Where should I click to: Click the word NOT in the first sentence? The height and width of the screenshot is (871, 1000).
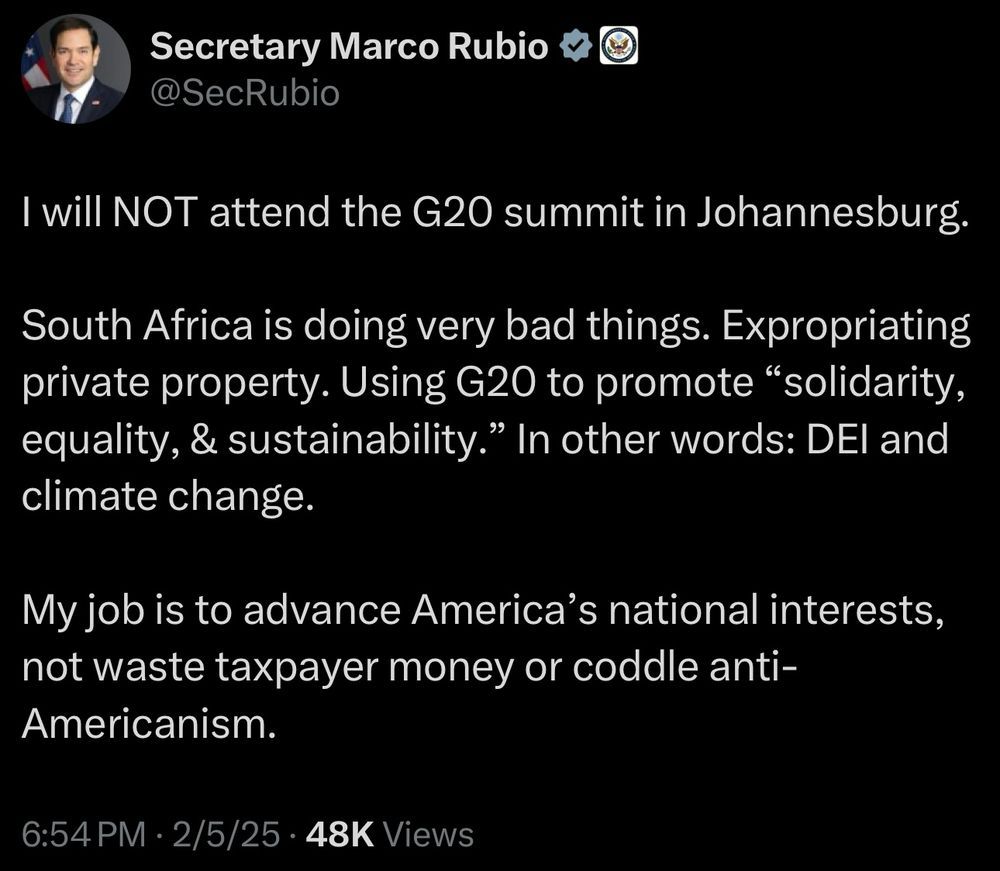(x=154, y=212)
